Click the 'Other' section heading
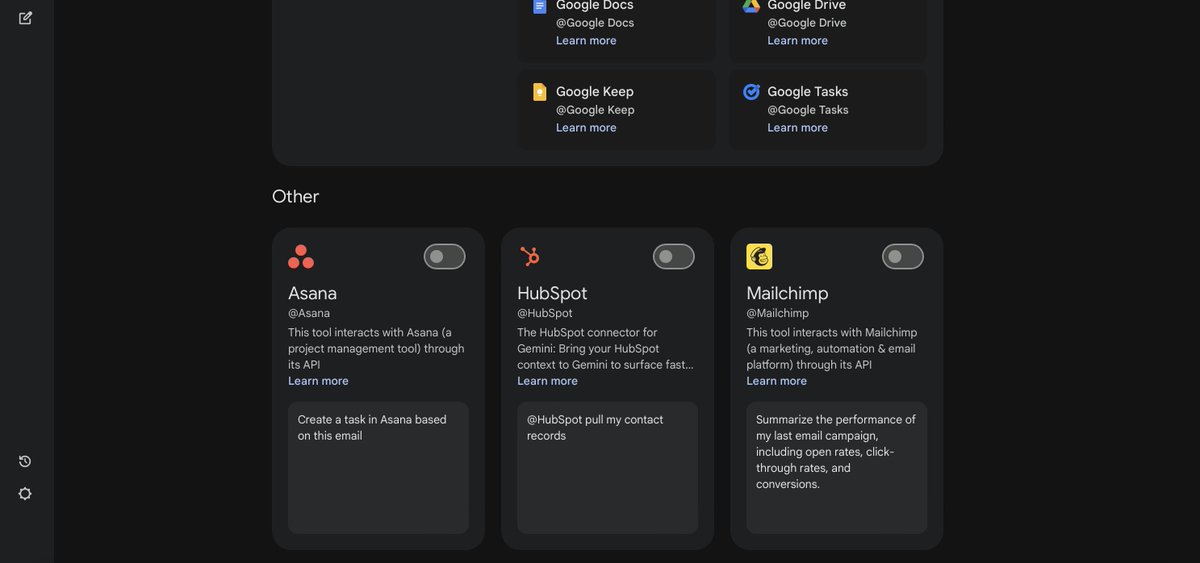 [295, 196]
